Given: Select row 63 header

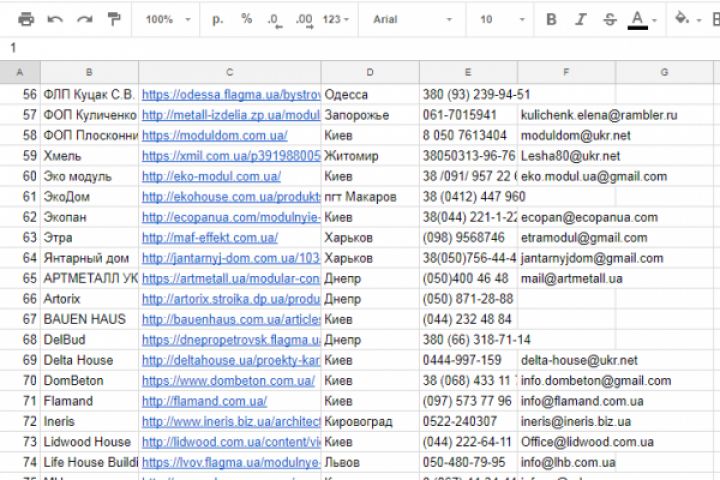Looking at the screenshot, I should 20,237.
